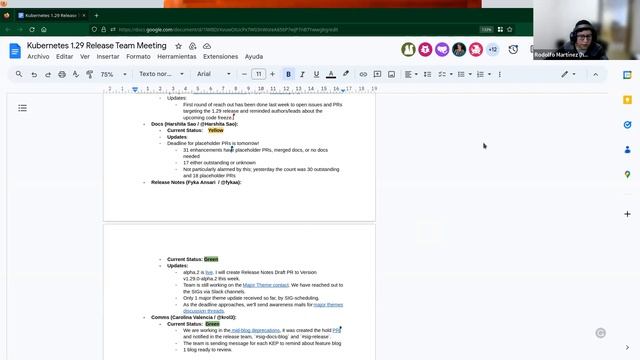Insert an image
This screenshot has height=360, width=640.
click(x=391, y=74)
